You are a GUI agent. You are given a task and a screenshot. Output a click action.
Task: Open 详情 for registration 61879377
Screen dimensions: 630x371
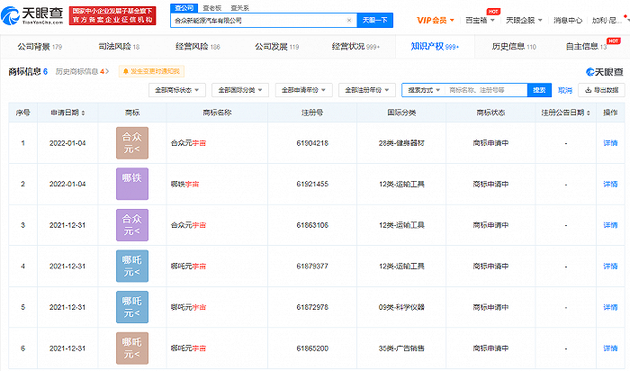pyautogui.click(x=610, y=266)
